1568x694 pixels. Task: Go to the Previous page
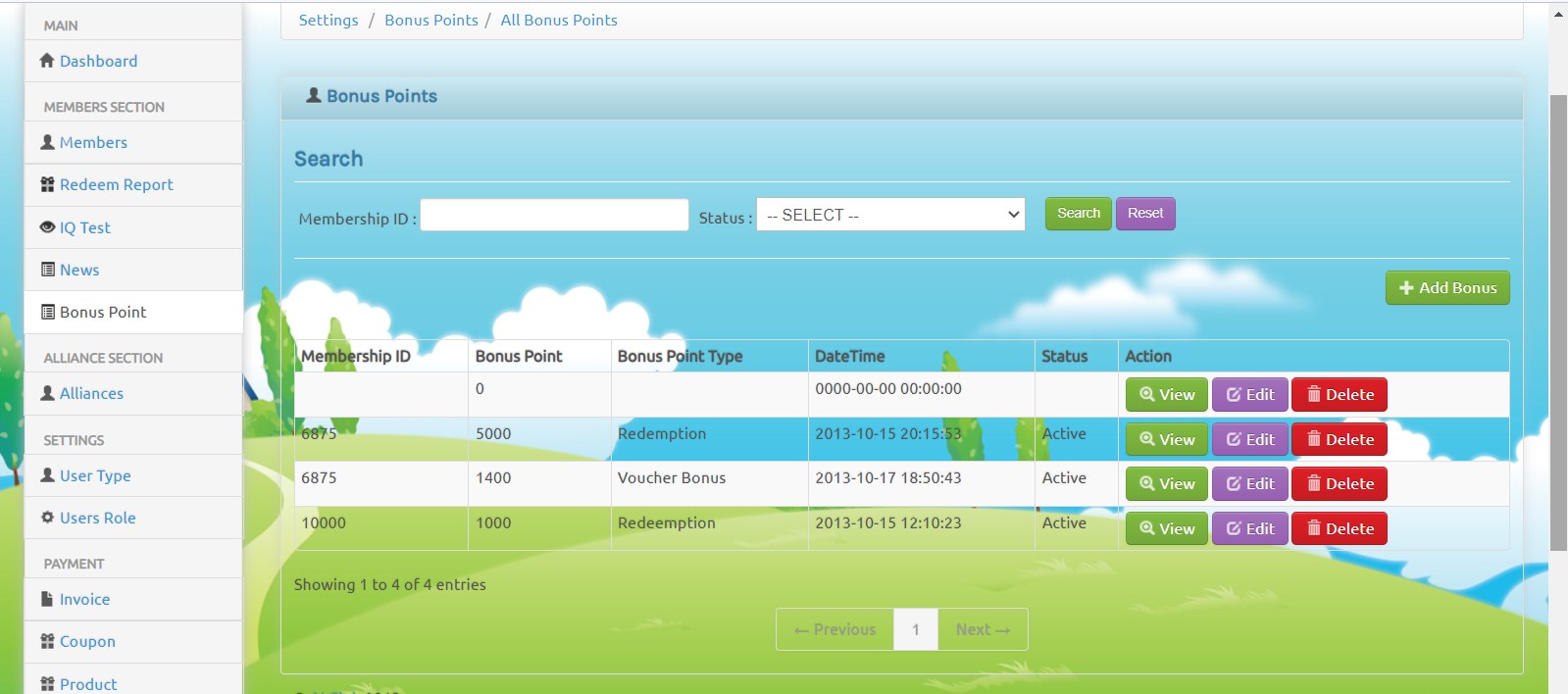click(835, 629)
